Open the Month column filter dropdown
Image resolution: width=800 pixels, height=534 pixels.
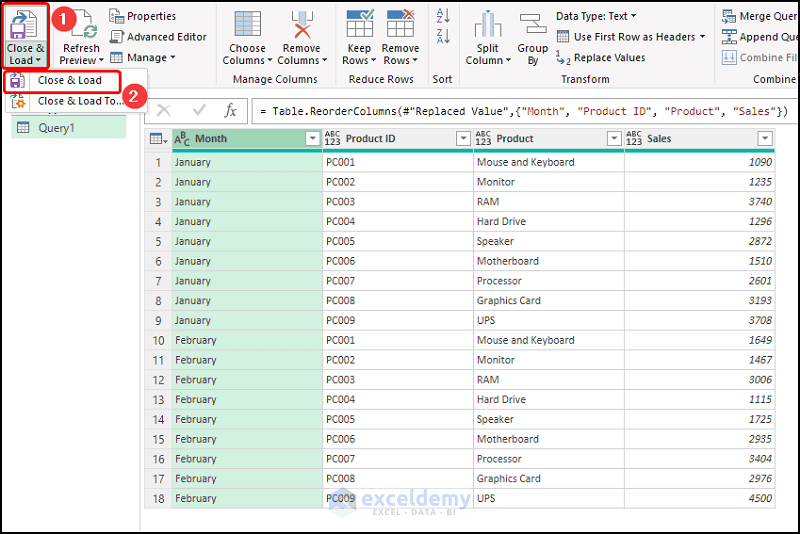coord(312,138)
